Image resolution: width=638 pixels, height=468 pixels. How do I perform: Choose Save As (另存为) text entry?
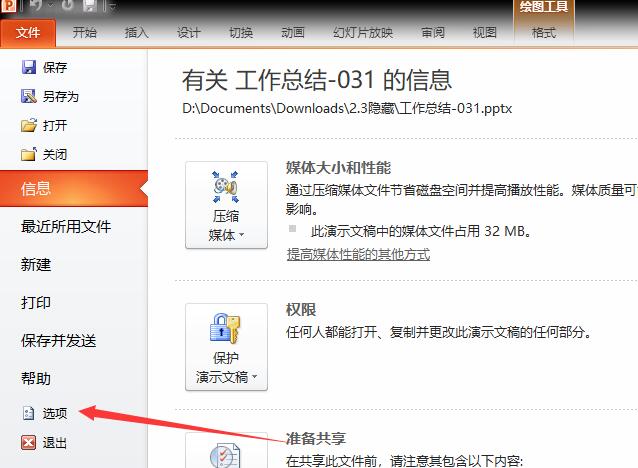[x=61, y=96]
